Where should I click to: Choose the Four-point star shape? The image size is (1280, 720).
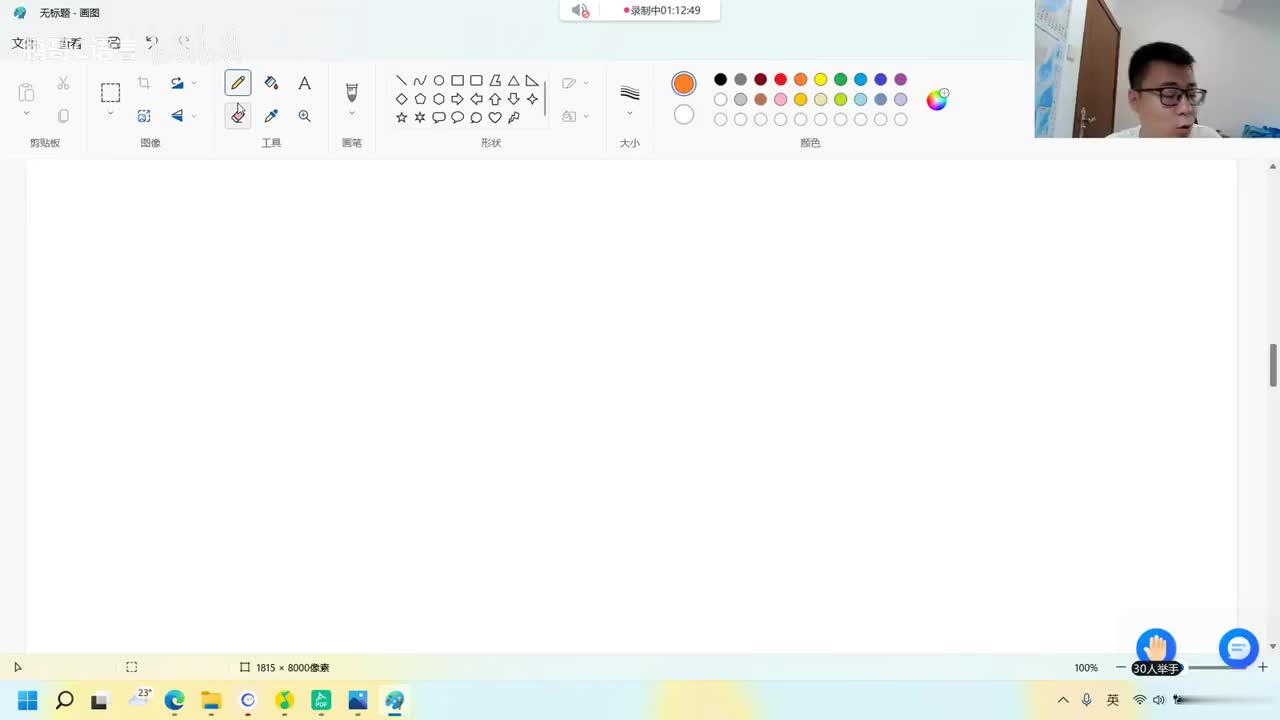click(x=532, y=99)
